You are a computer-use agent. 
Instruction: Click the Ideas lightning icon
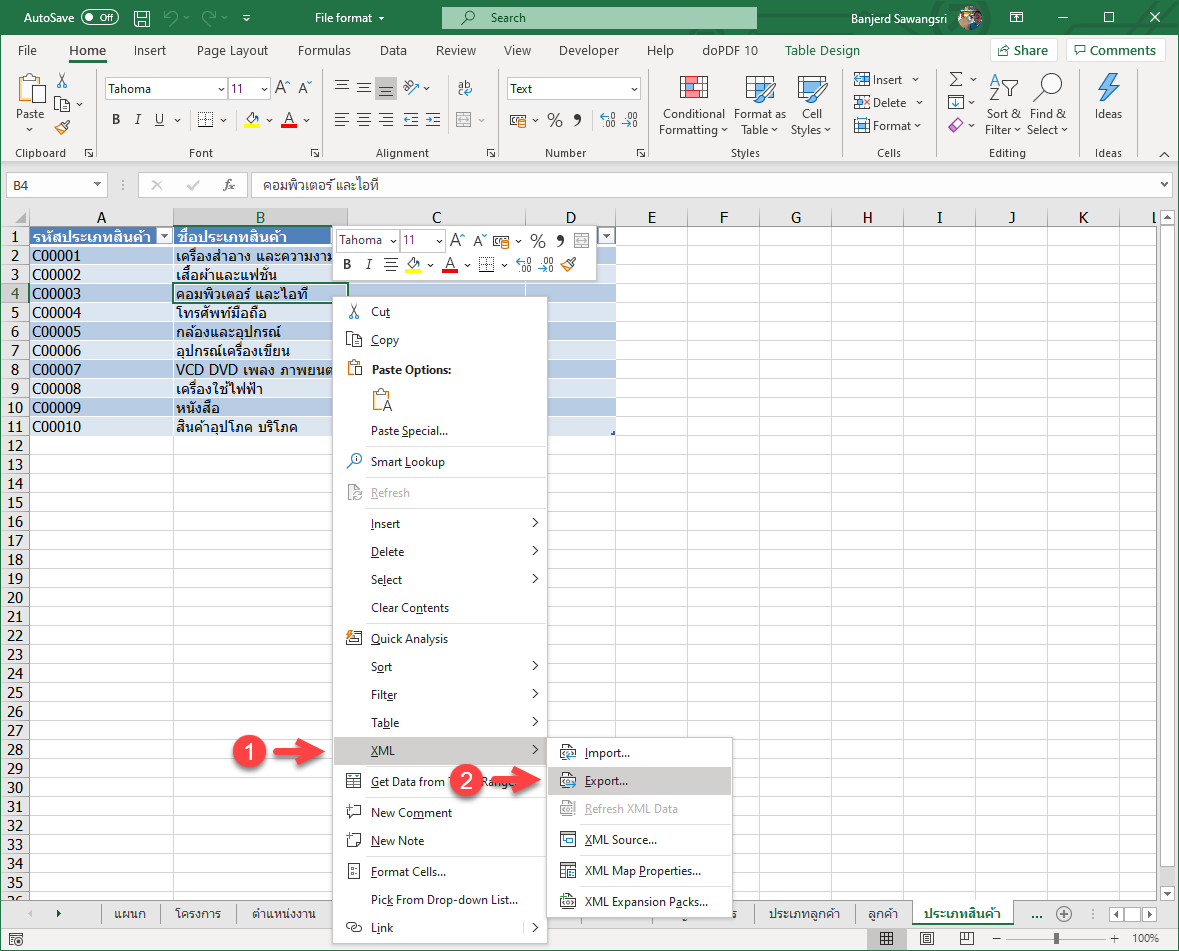[x=1108, y=98]
